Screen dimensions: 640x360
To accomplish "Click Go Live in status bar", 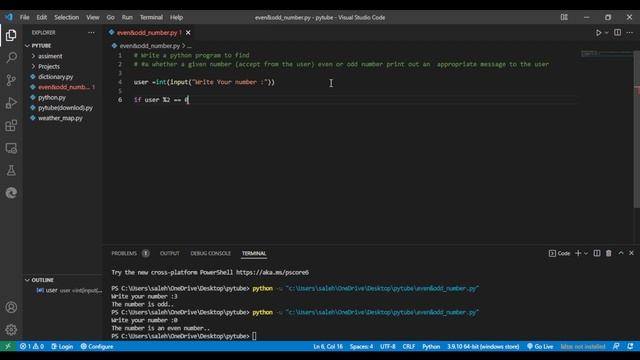I will click(x=540, y=347).
